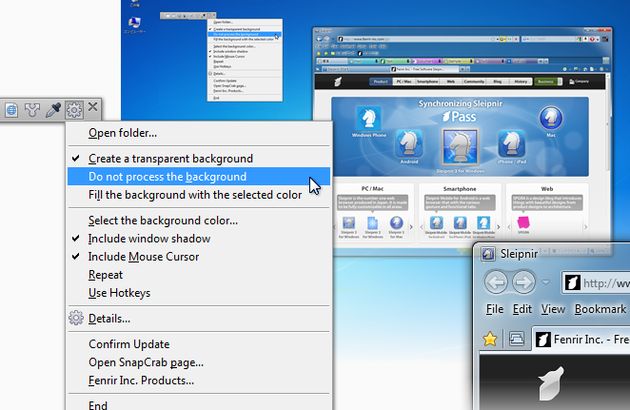
Task: Advance the PC / Mac carousel with right arrow
Action: pyautogui.click(x=411, y=227)
